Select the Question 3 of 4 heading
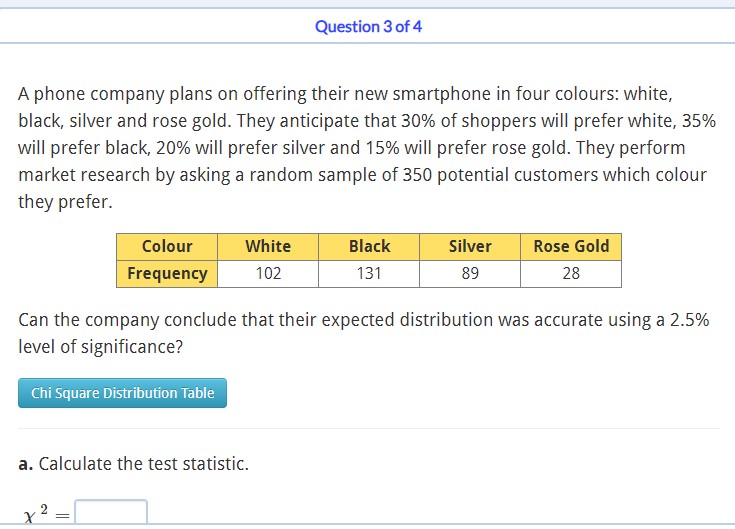The width and height of the screenshot is (735, 529). point(368,27)
